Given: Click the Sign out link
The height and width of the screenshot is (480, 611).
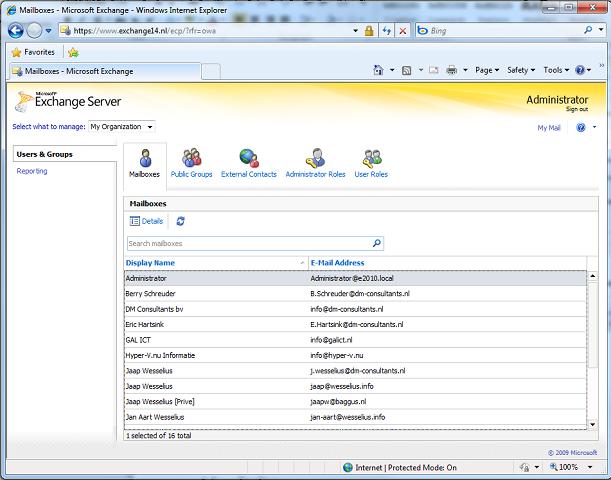Looking at the screenshot, I should click(x=577, y=109).
